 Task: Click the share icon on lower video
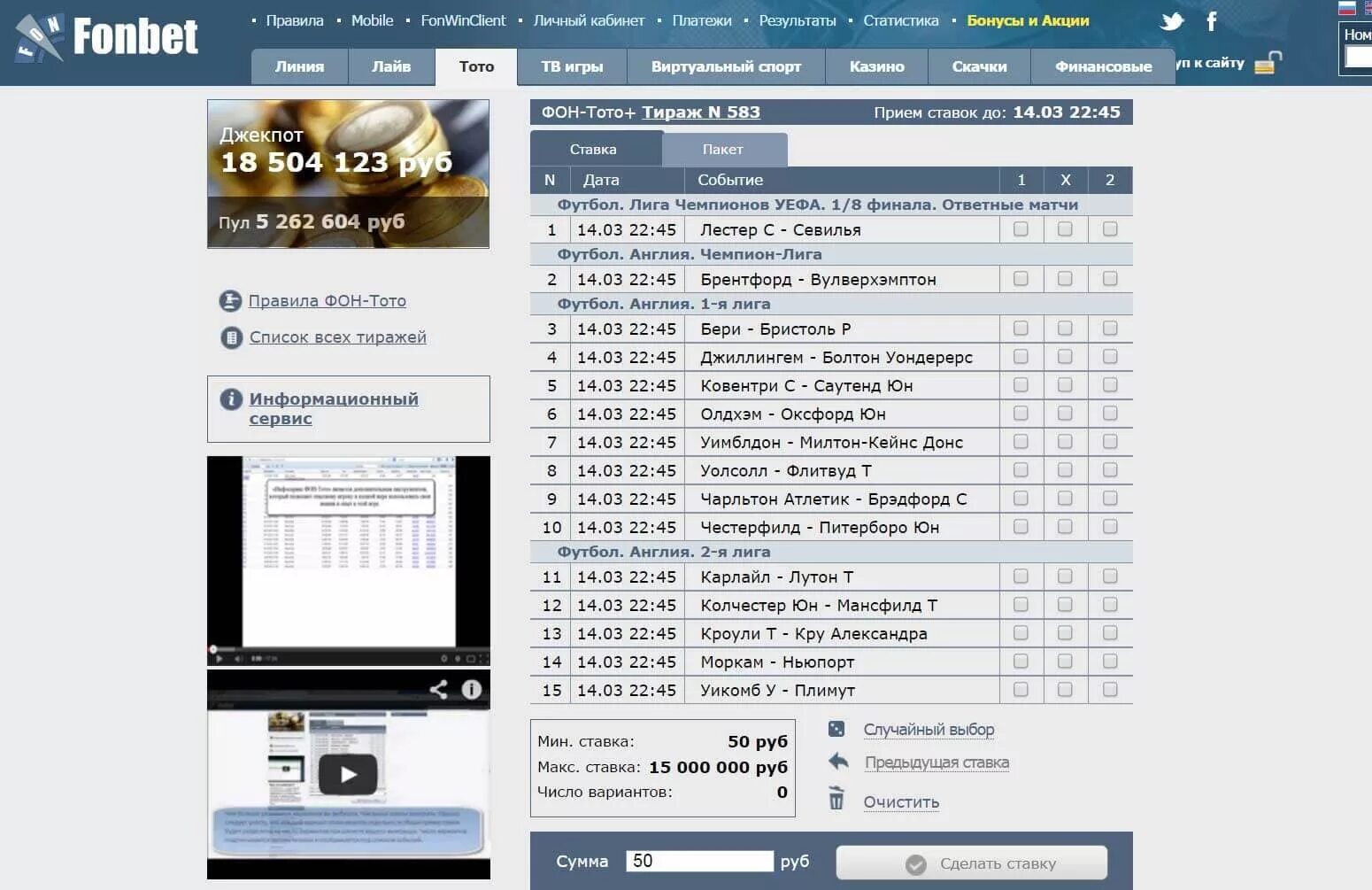pos(438,689)
